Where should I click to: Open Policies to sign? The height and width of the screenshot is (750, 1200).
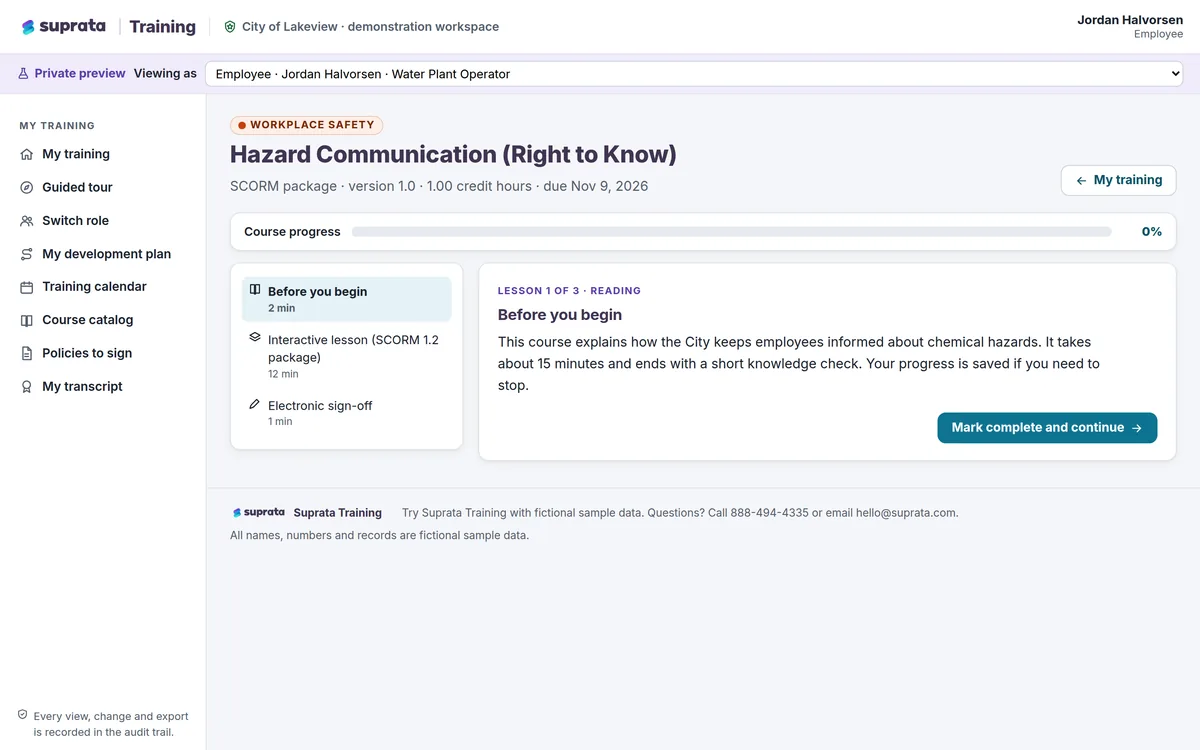coord(103,353)
